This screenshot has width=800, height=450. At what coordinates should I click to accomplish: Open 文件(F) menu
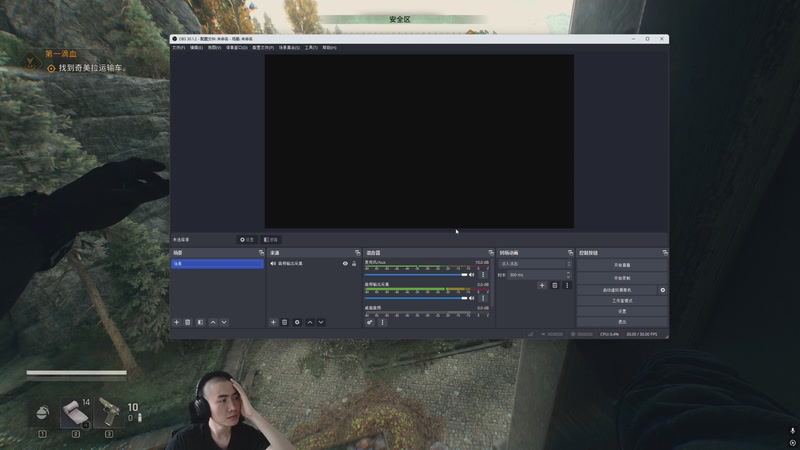click(179, 48)
